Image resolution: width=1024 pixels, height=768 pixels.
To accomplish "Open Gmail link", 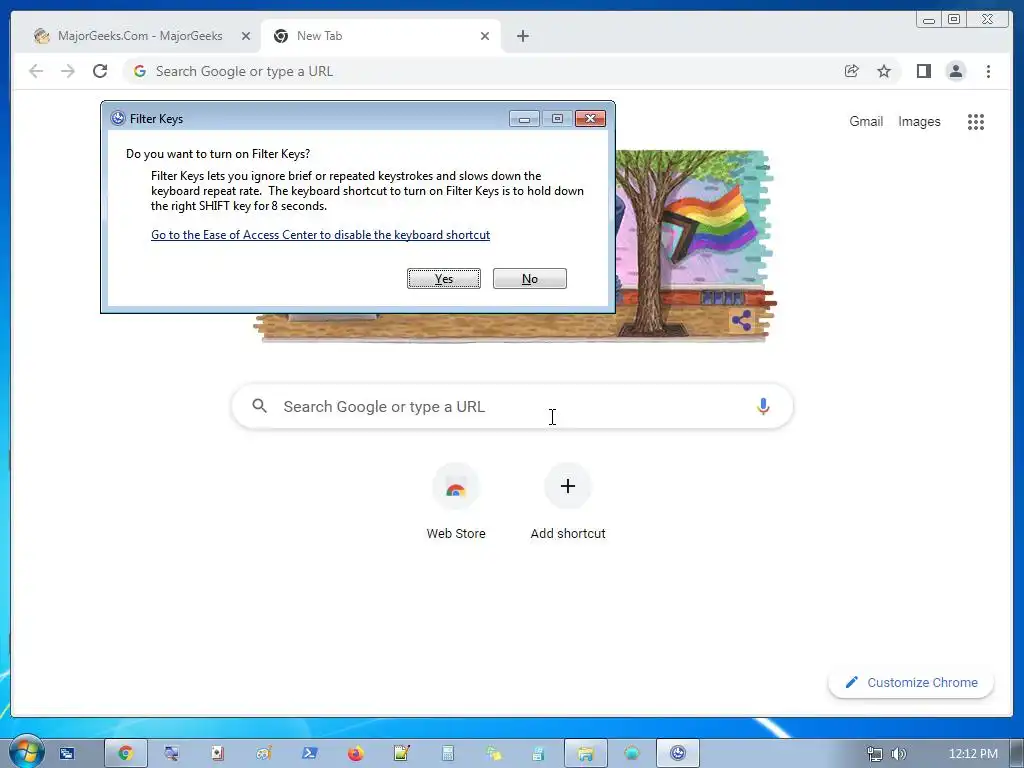I will point(866,121).
